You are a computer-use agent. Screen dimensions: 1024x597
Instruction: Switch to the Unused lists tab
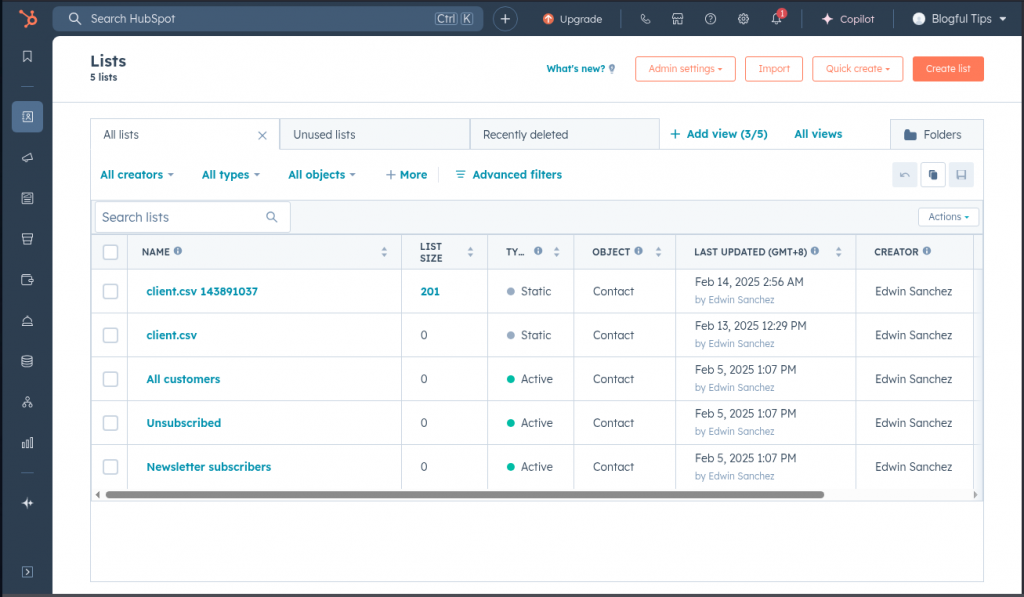pos(375,135)
